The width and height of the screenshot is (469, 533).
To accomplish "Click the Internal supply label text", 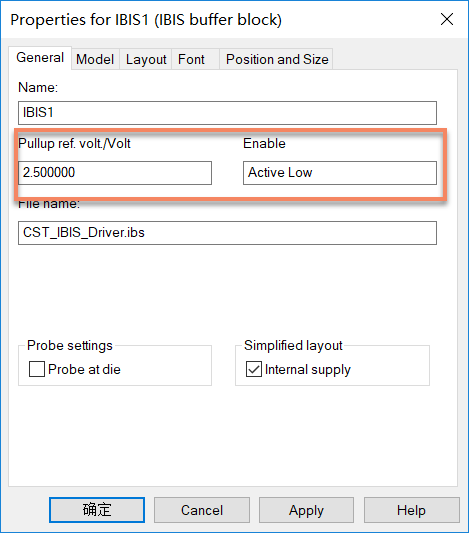I will pos(308,370).
